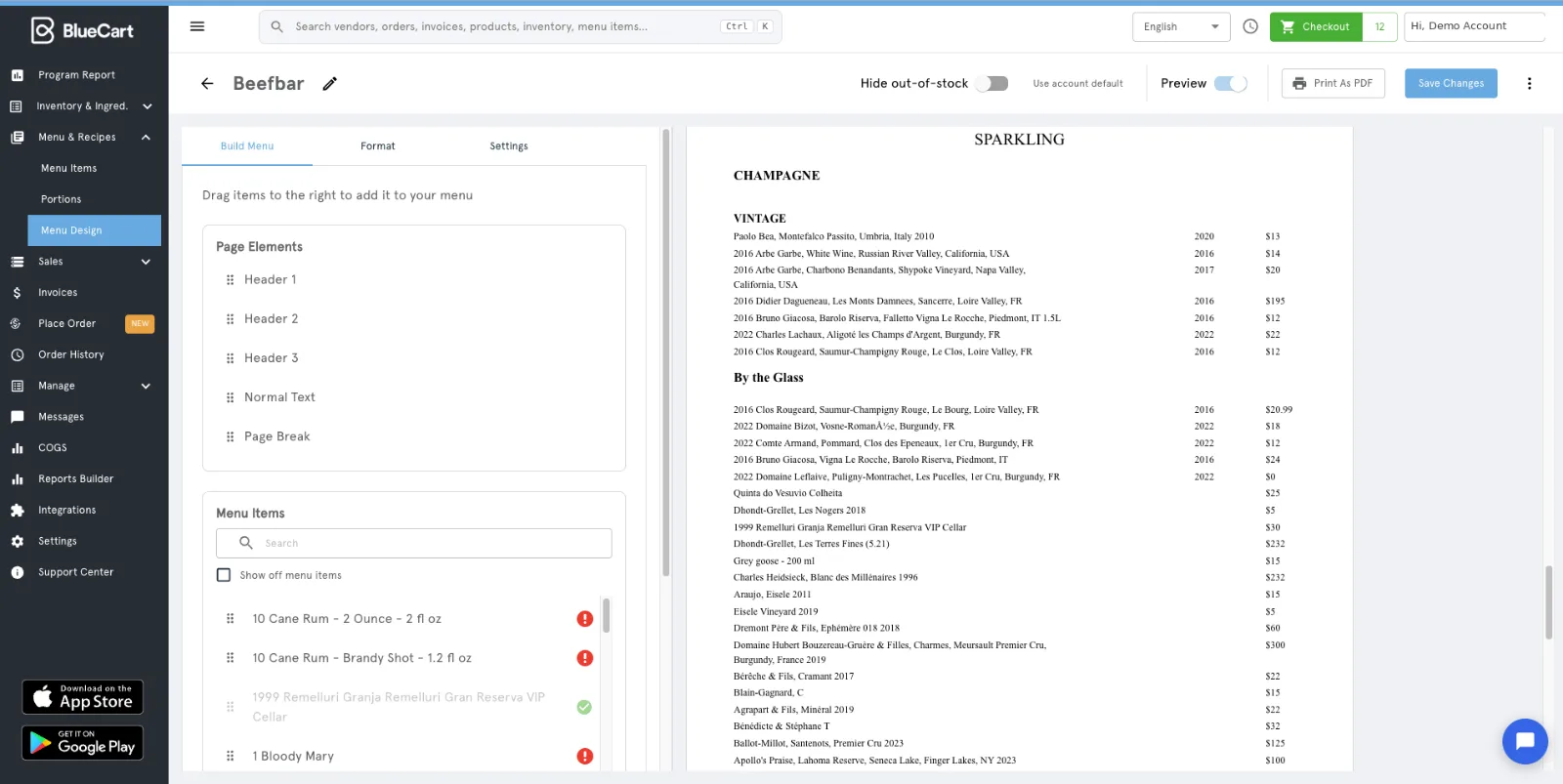Click the Order History clock icon

(x=17, y=354)
